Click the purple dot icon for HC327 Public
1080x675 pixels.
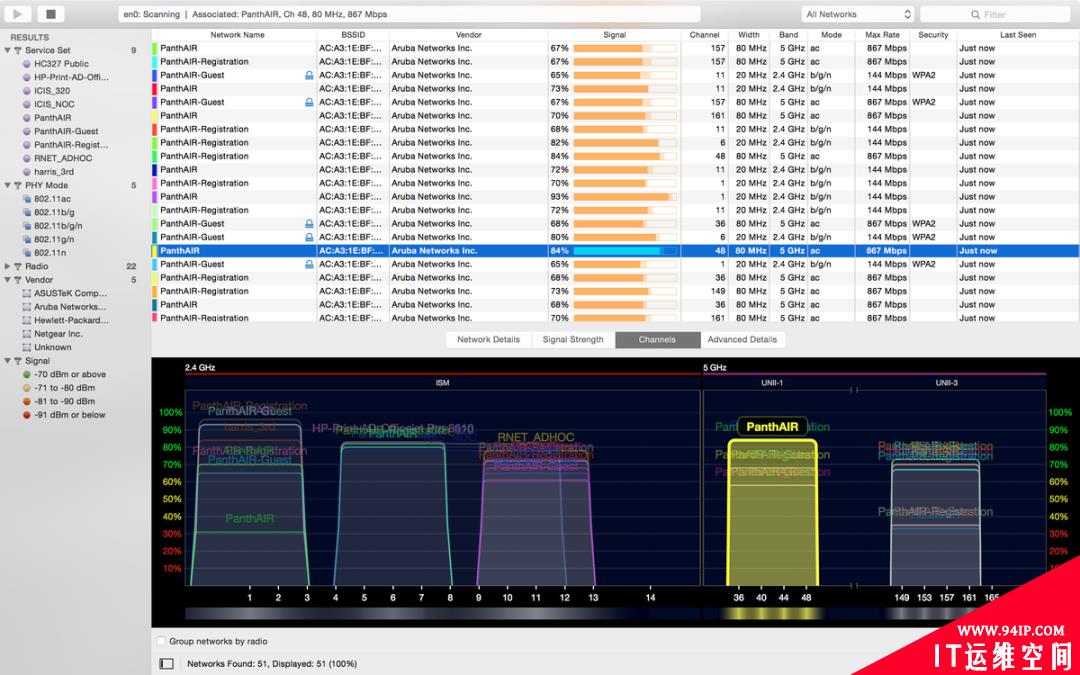point(27,63)
